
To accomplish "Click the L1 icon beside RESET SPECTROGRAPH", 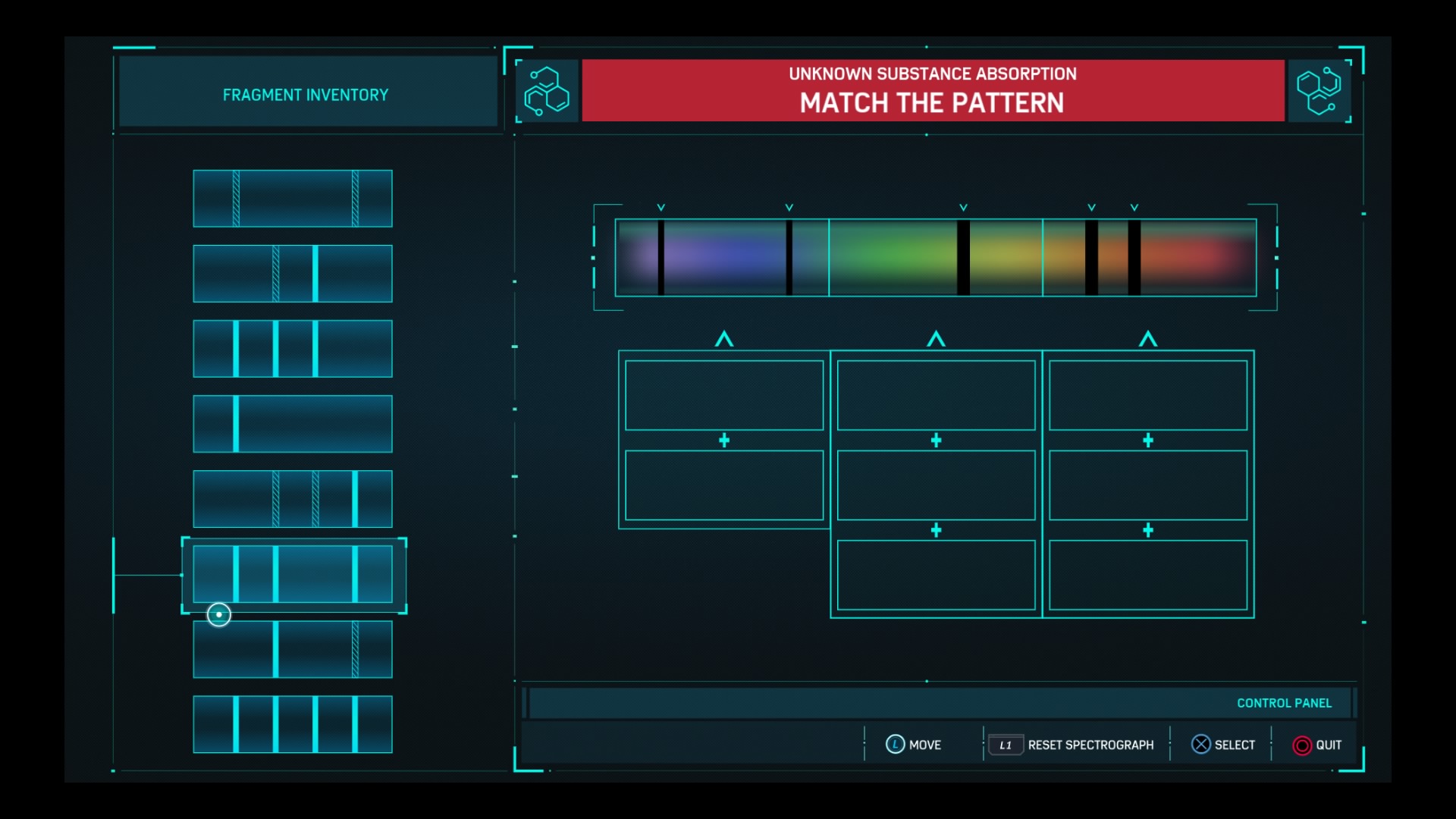I will 1006,745.
